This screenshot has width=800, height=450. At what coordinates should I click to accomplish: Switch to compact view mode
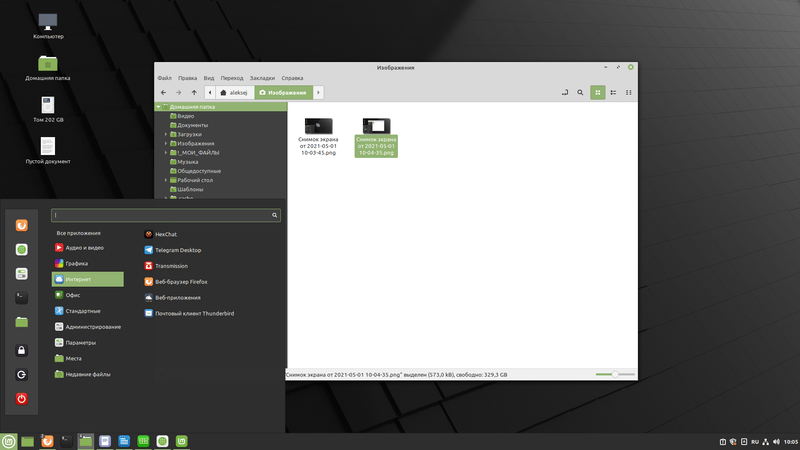pyautogui.click(x=629, y=92)
